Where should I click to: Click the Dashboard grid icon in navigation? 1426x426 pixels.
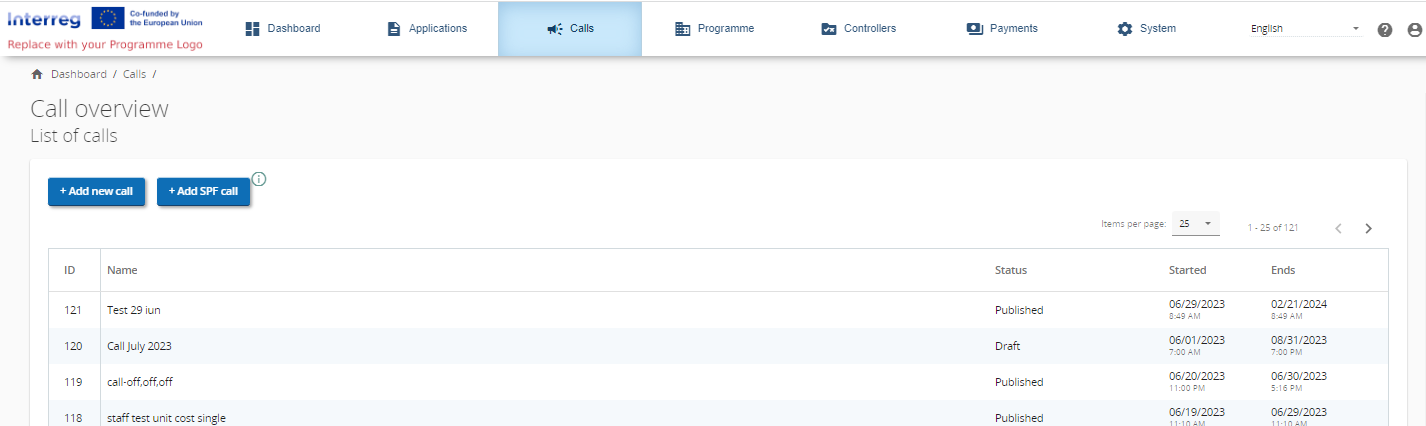(252, 29)
